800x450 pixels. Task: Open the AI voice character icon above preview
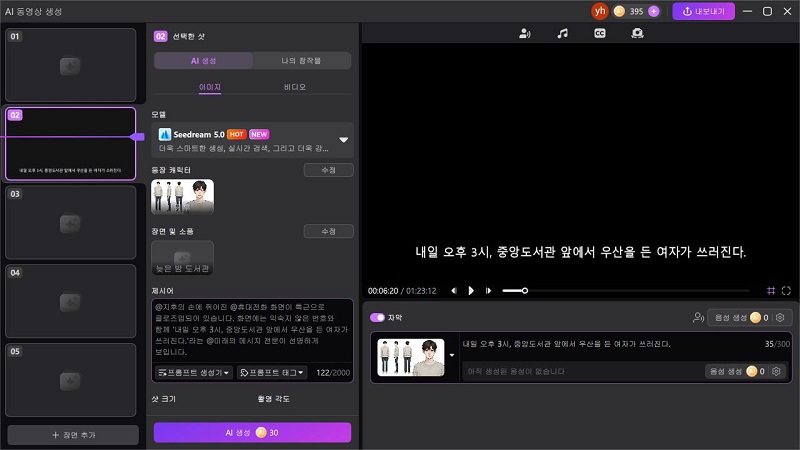pyautogui.click(x=524, y=34)
